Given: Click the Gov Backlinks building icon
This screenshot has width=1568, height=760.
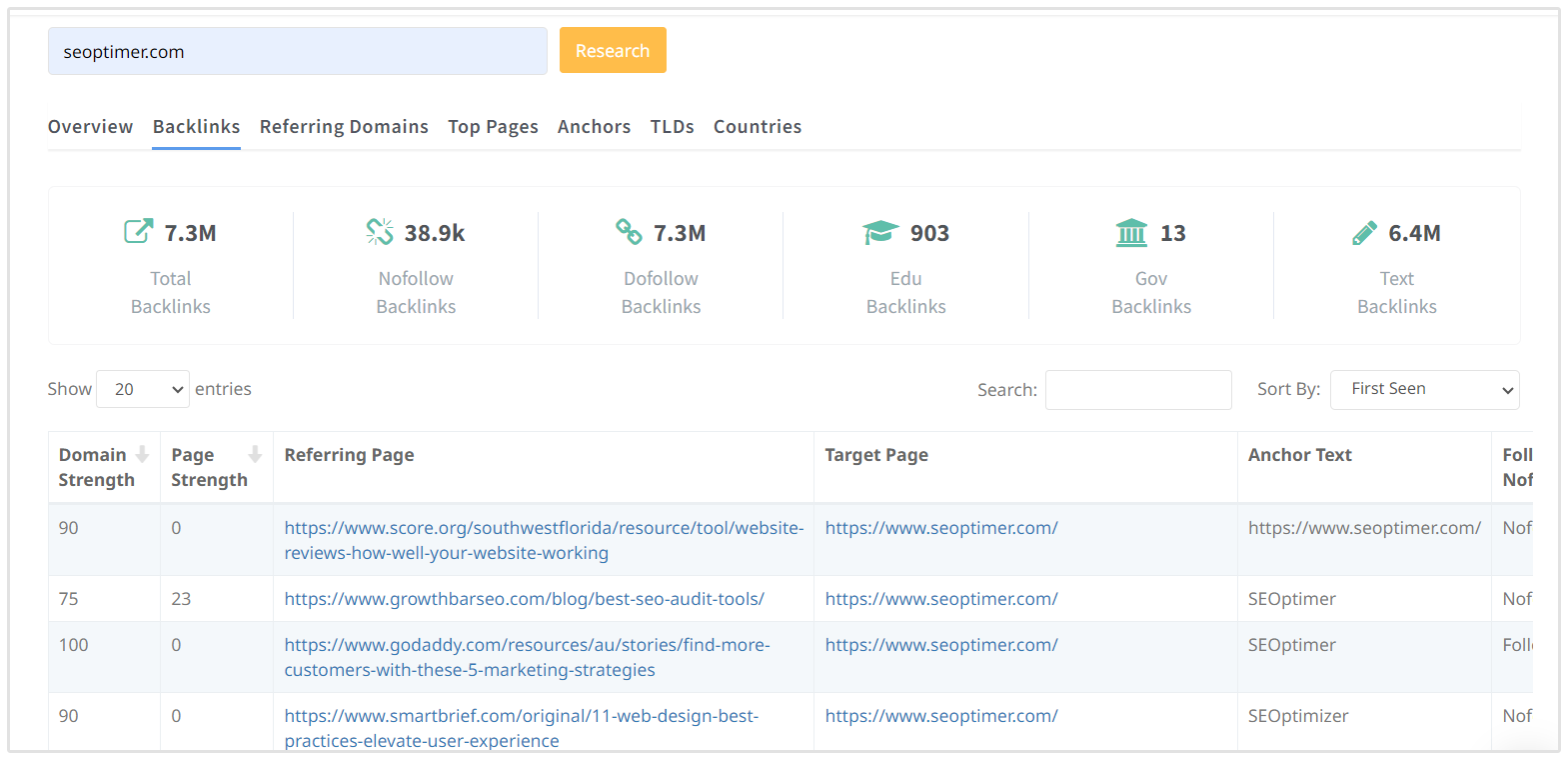Looking at the screenshot, I should [x=1131, y=233].
